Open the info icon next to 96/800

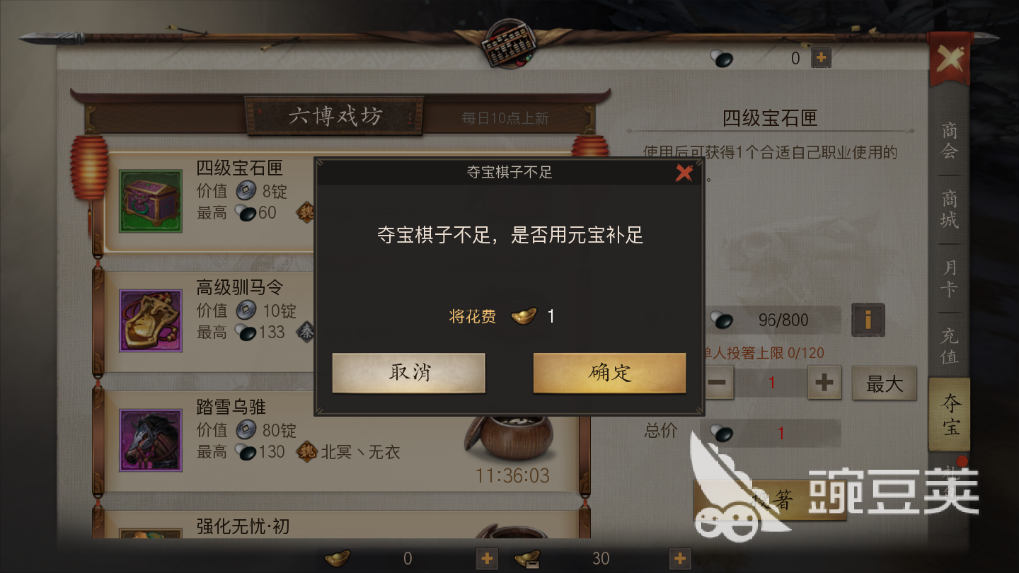(868, 320)
